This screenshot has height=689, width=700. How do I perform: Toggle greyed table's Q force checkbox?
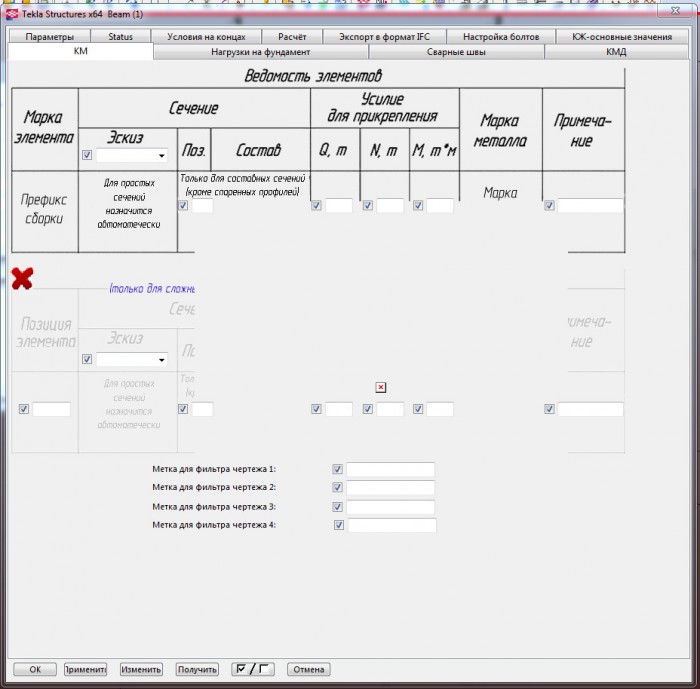(x=316, y=409)
